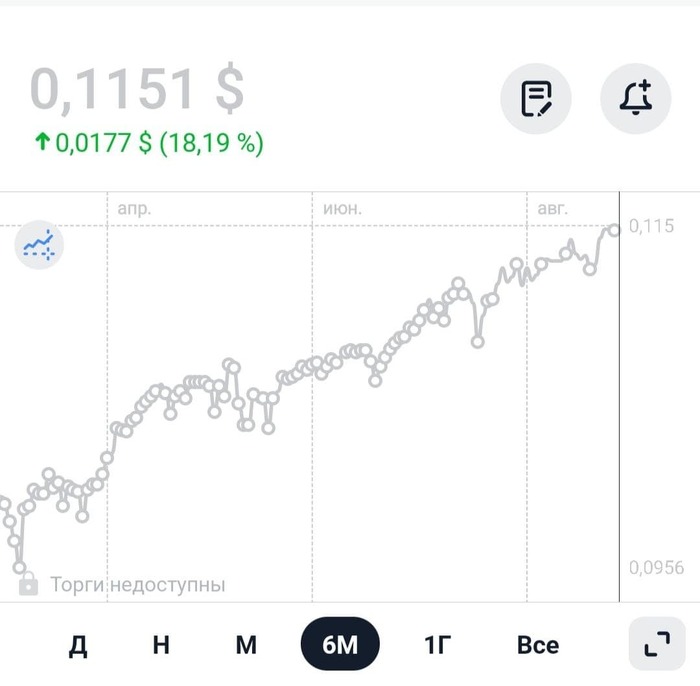Click the 0,115 price axis label
Viewport: 700px width, 686px height.
pyautogui.click(x=652, y=227)
